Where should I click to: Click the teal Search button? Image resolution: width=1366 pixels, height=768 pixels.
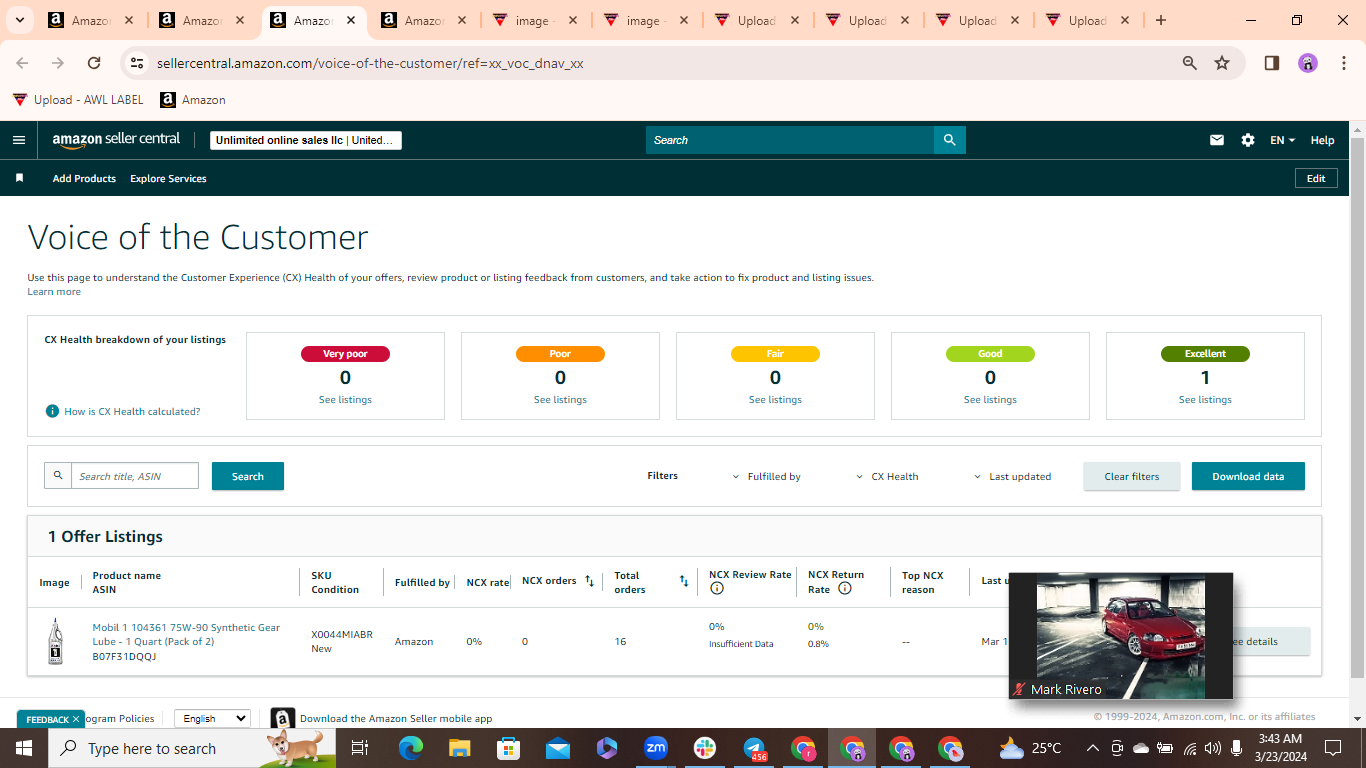tap(248, 476)
